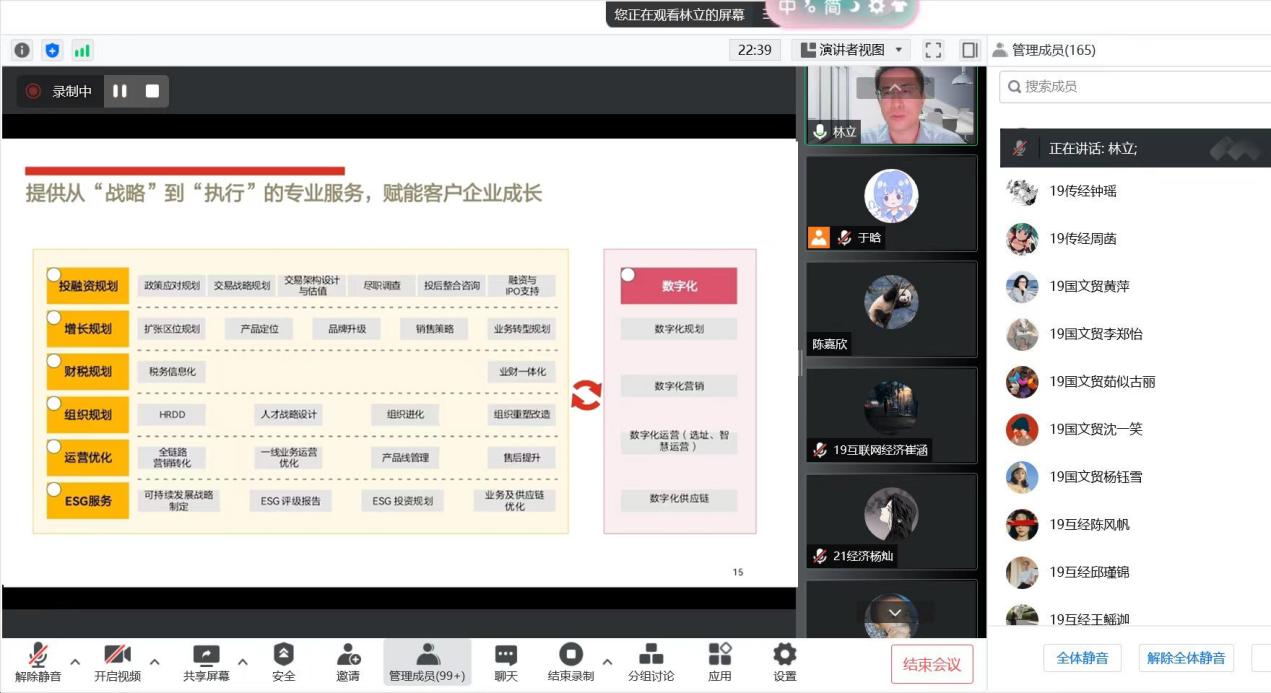This screenshot has width=1271, height=693.
Task: Expand arrow next to 结束录制
Action: coord(607,661)
